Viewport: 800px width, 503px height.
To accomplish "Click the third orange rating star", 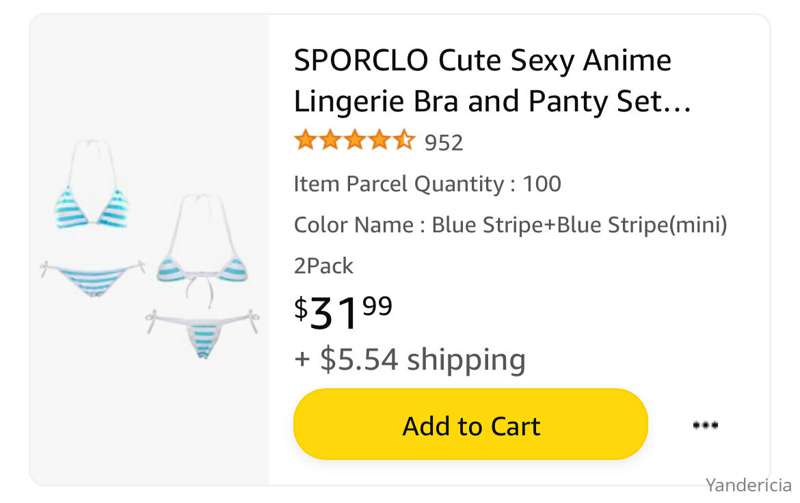I will [355, 140].
